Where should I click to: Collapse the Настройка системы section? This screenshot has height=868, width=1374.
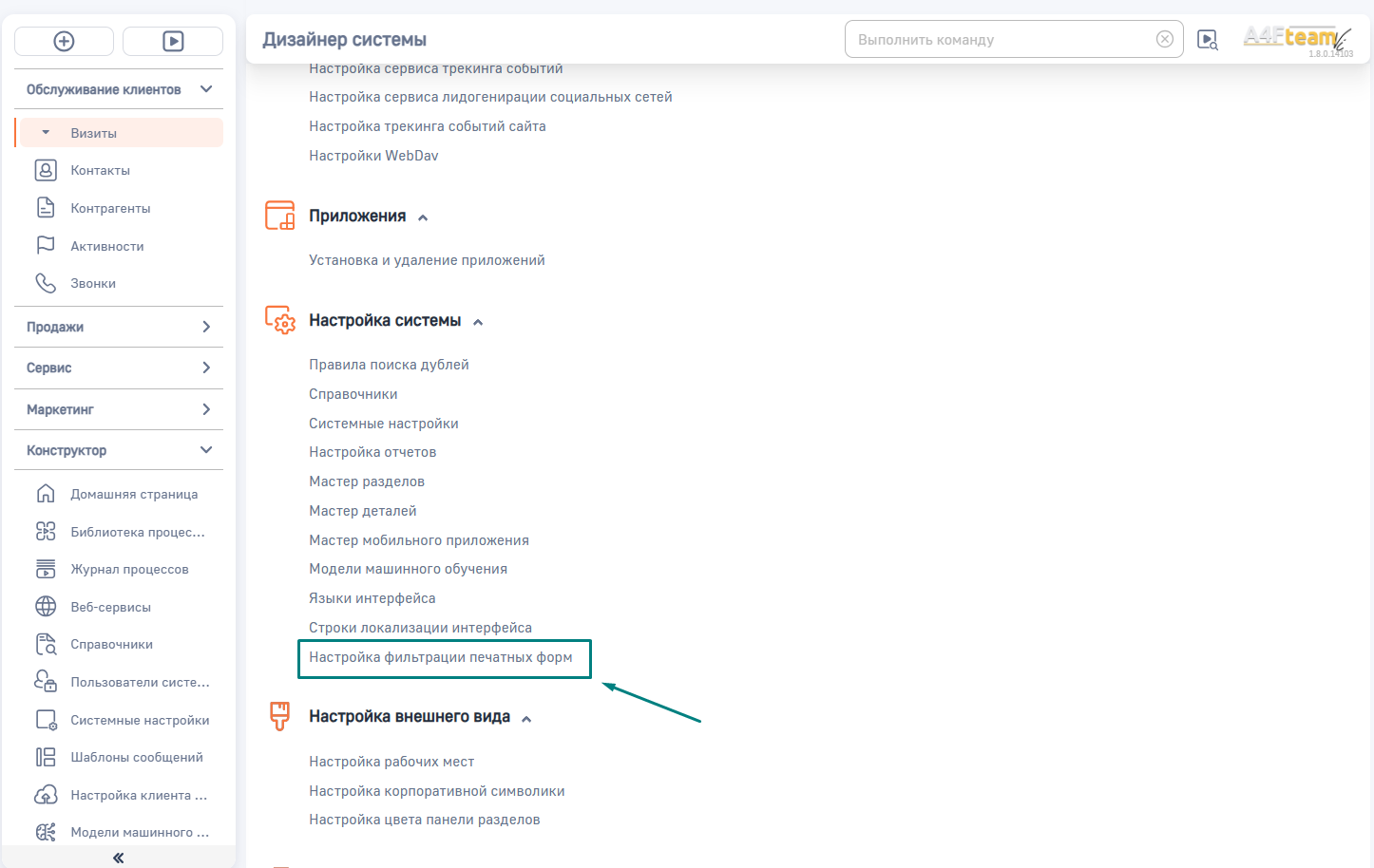pos(478,322)
